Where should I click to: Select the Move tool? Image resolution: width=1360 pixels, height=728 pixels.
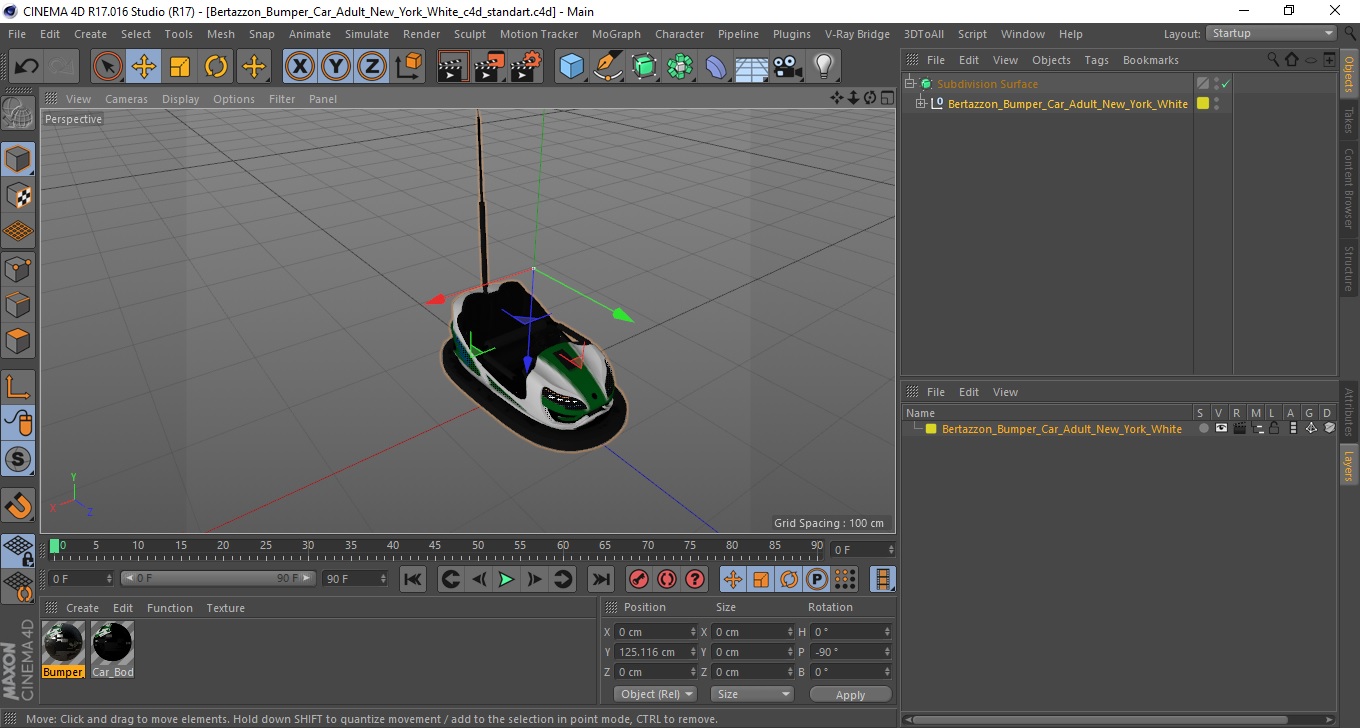(144, 67)
